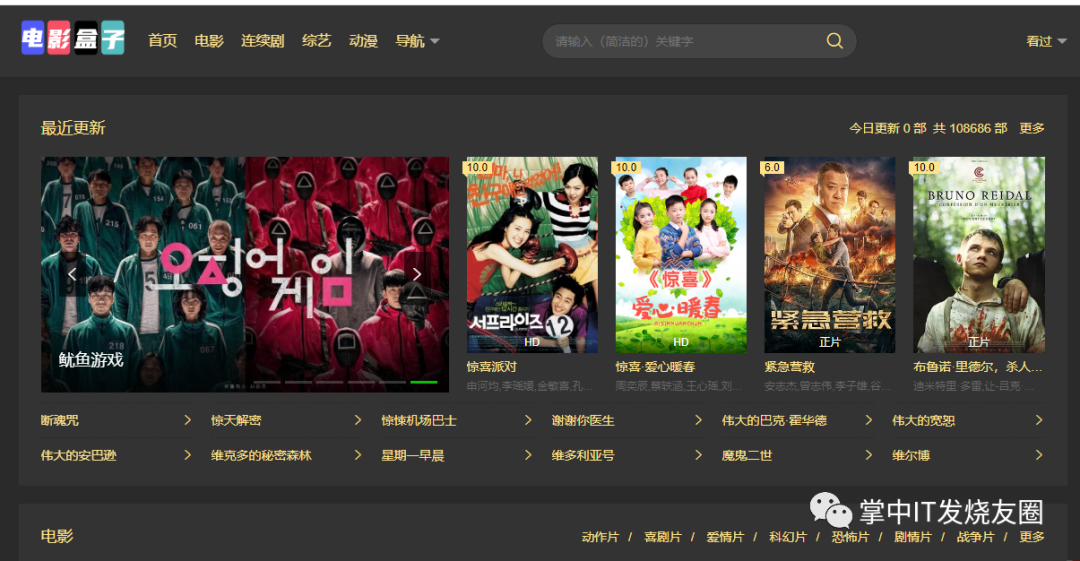
Task: Click 惊喜派对 title text
Action: [x=492, y=367]
